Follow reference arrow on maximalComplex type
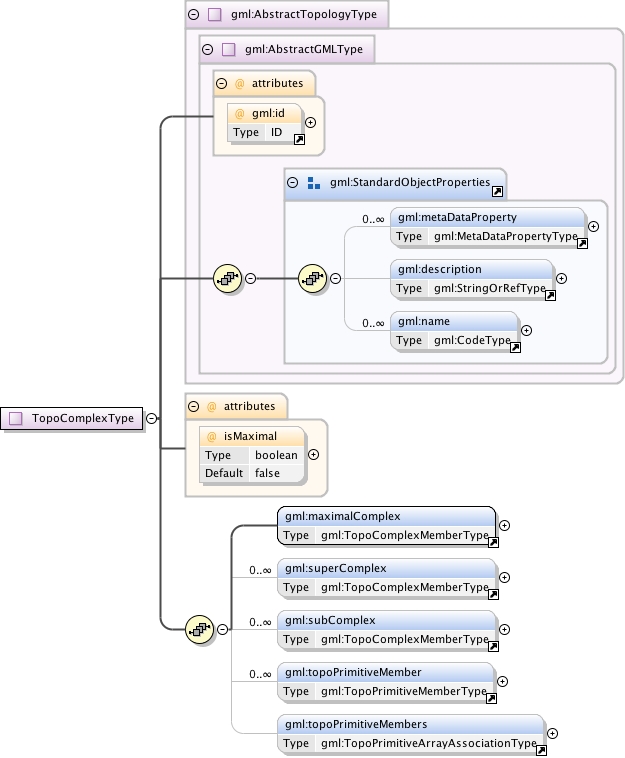Screen dimensions: 625x758 [493, 543]
